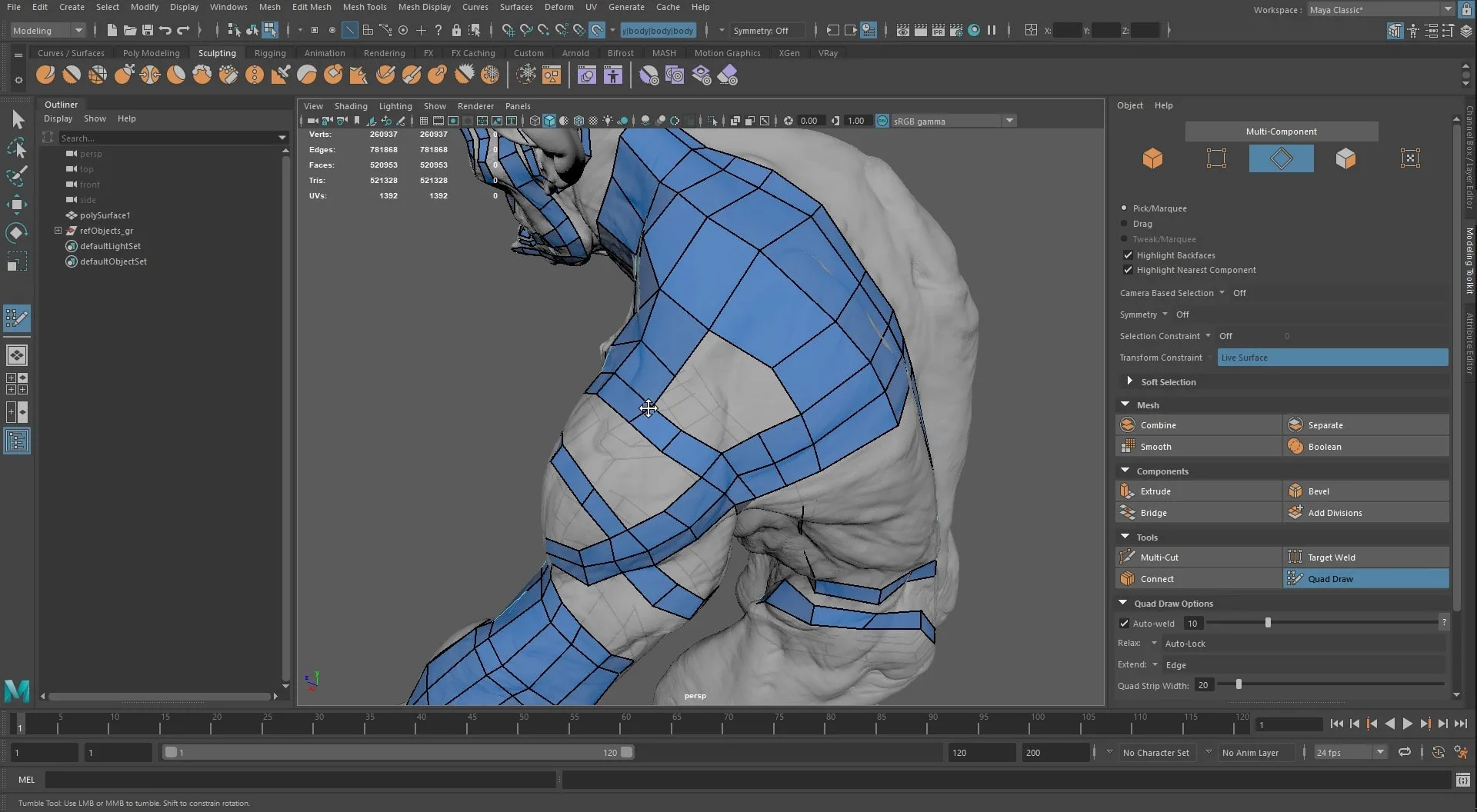Click the Multi-Cut tool icon
The image size is (1477, 812).
[1128, 557]
